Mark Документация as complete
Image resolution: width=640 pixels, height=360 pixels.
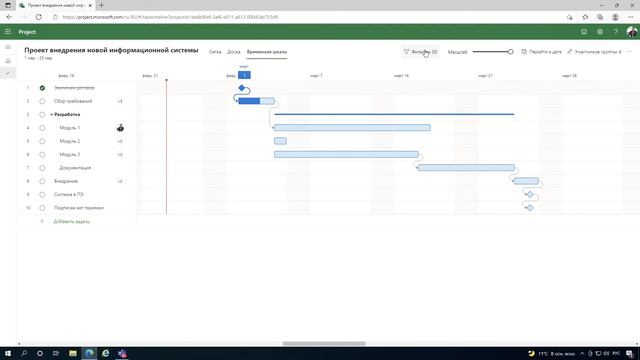tap(42, 168)
